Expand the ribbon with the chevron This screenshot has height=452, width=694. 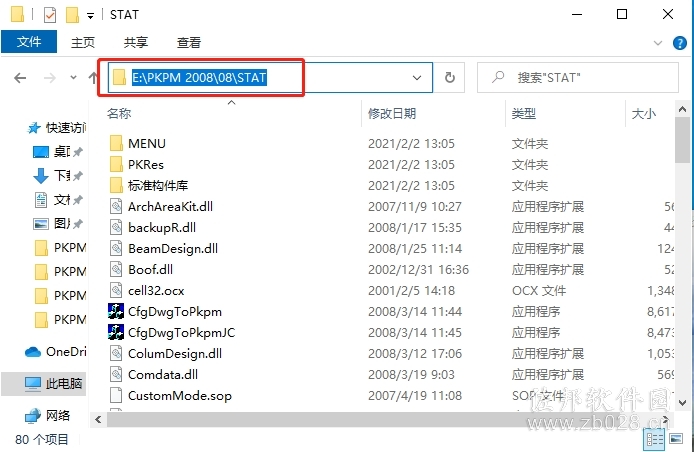[658, 43]
